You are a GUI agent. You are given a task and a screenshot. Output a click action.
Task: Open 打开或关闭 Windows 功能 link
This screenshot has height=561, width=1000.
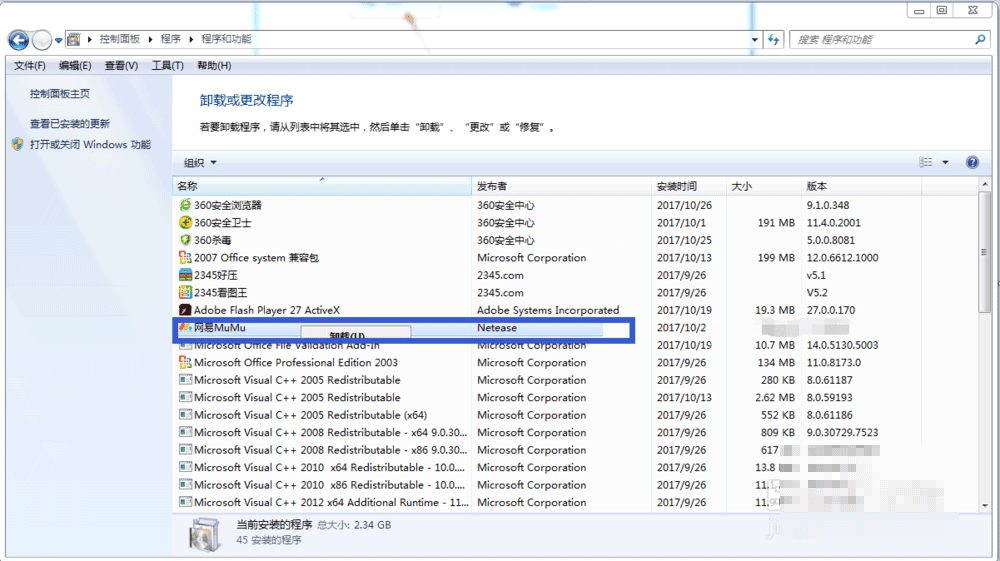pyautogui.click(x=90, y=145)
